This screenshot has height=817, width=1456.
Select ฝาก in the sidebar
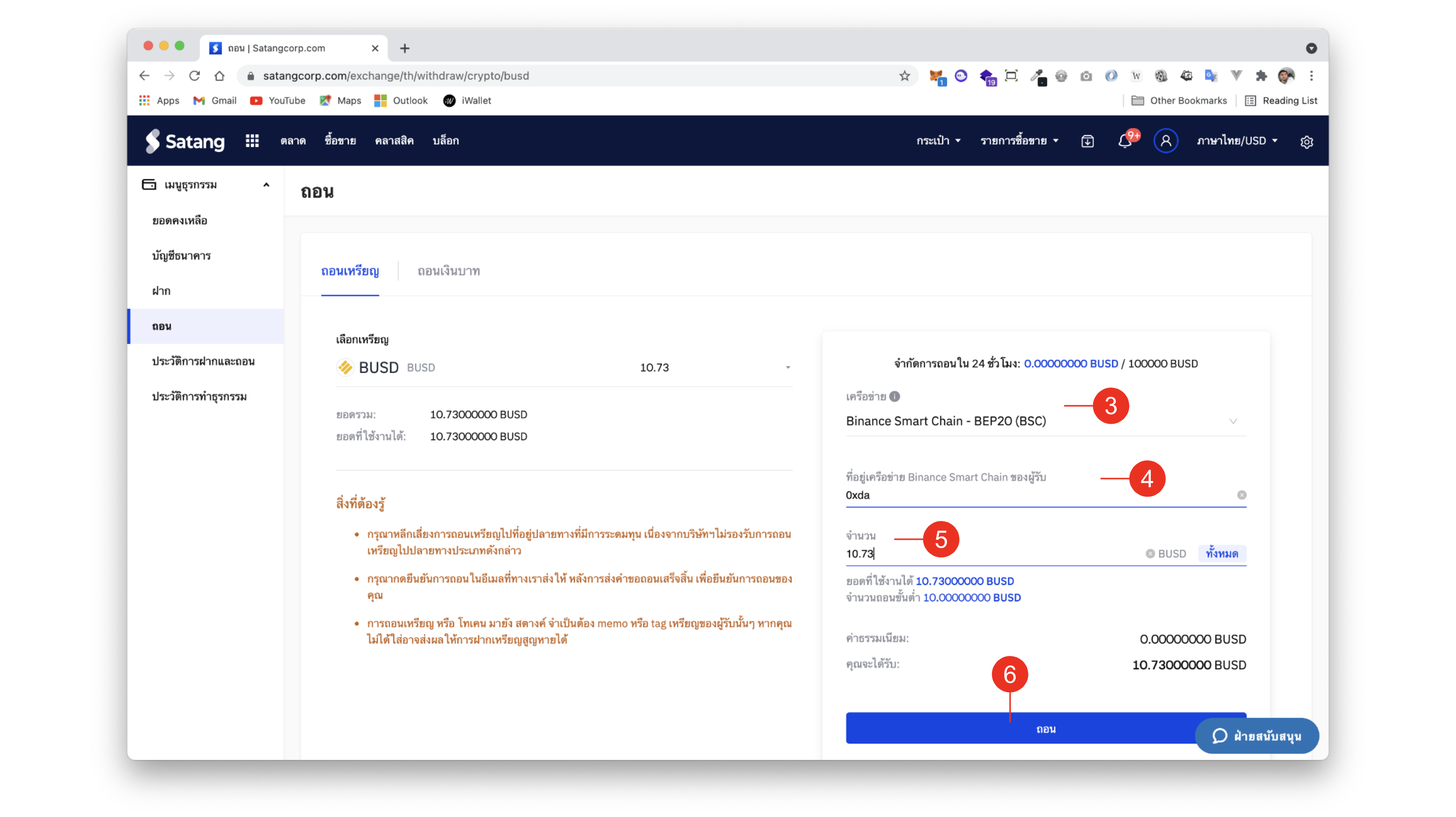pos(161,291)
